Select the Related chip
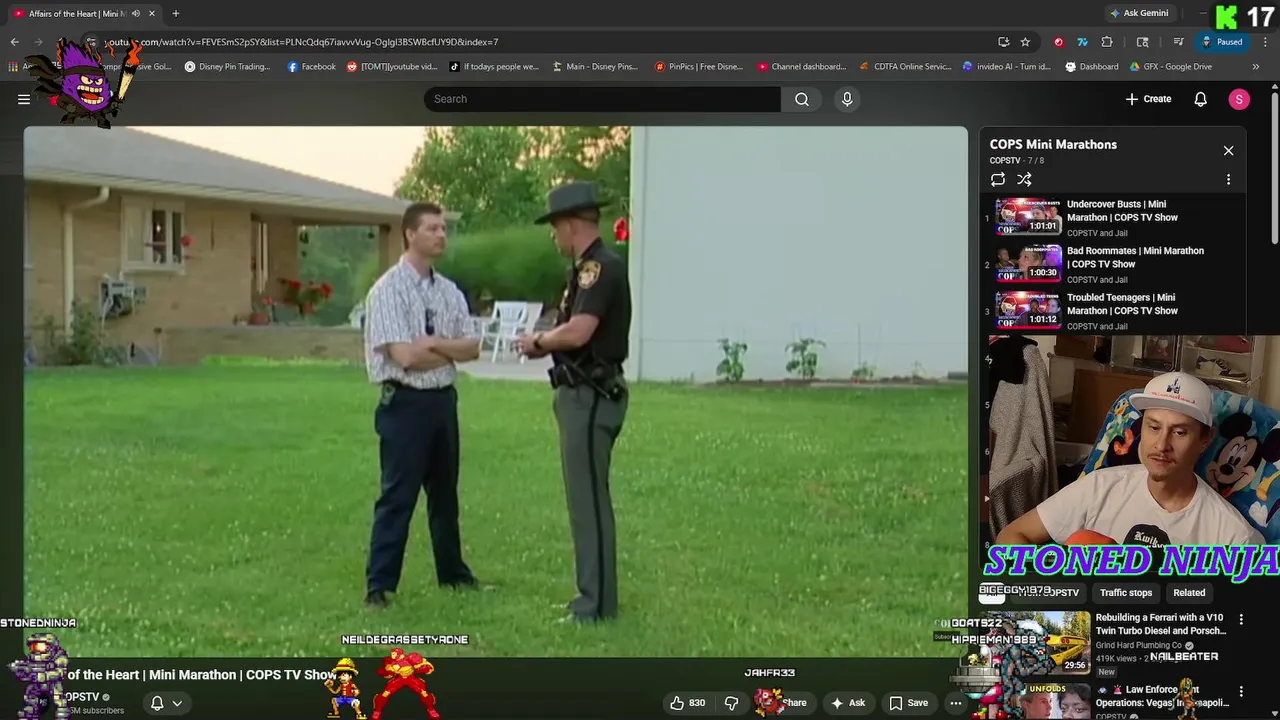Screen dimensions: 1280x720 click(1189, 593)
